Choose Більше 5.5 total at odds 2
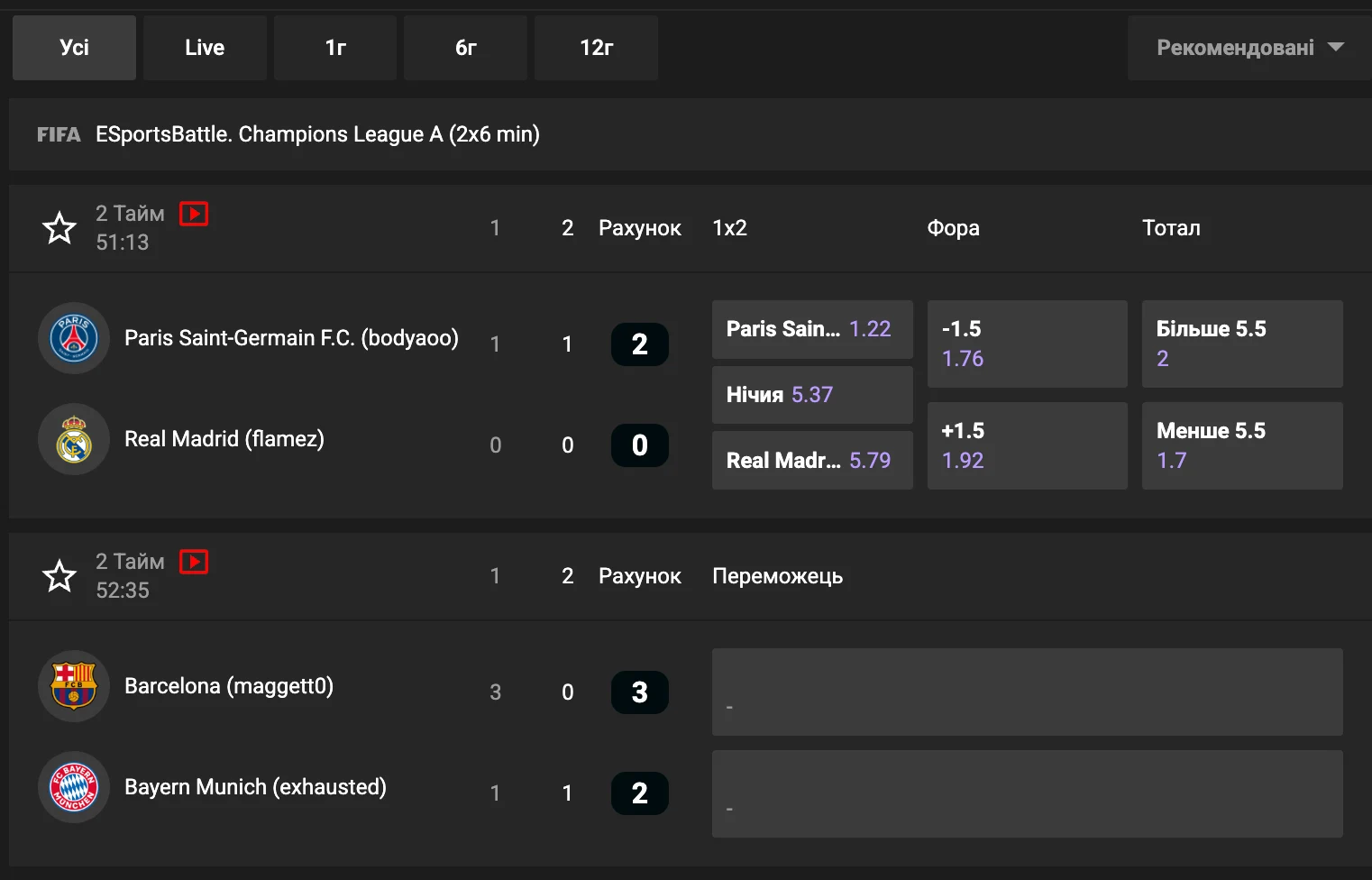The width and height of the screenshot is (1372, 880). pyautogui.click(x=1241, y=344)
